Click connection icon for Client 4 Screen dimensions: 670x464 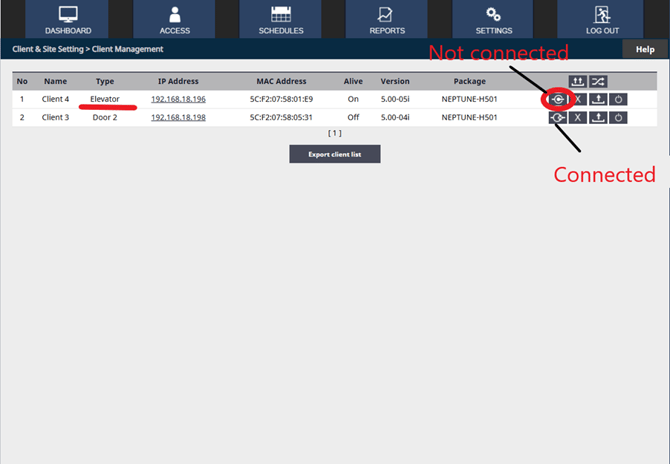pyautogui.click(x=558, y=100)
